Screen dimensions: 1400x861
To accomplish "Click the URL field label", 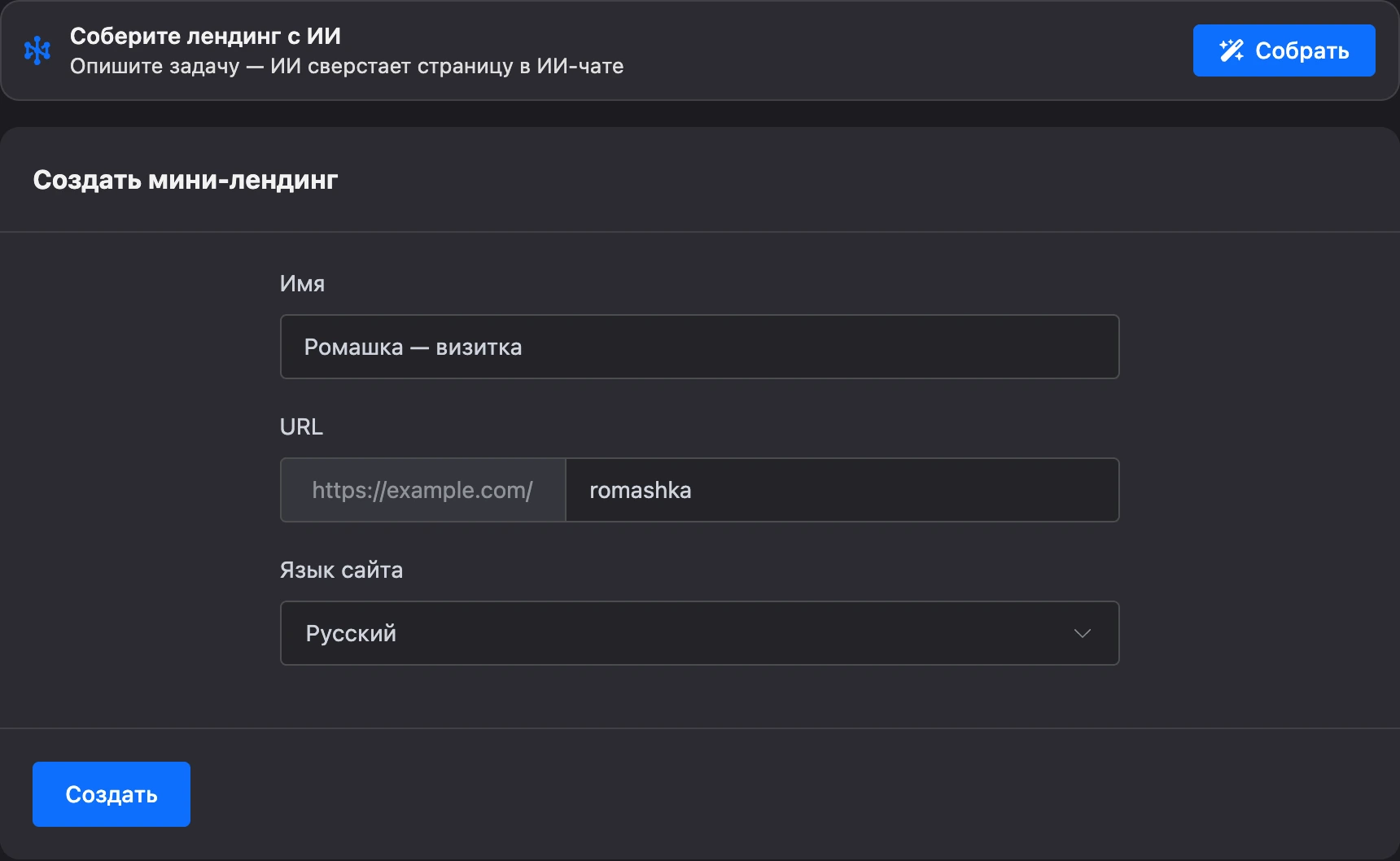I will pos(301,426).
